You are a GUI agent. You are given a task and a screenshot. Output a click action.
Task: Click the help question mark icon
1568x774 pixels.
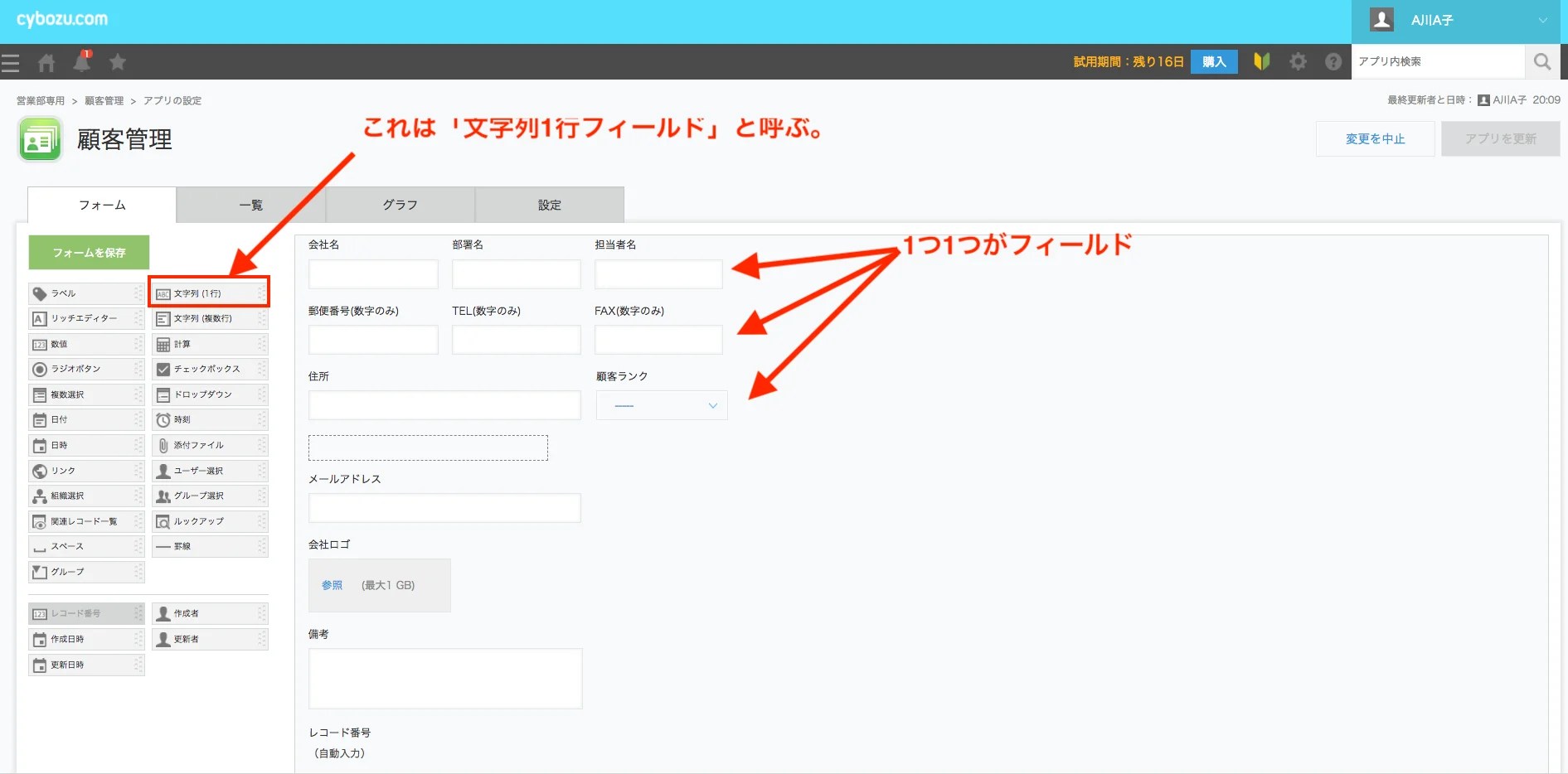click(x=1333, y=62)
